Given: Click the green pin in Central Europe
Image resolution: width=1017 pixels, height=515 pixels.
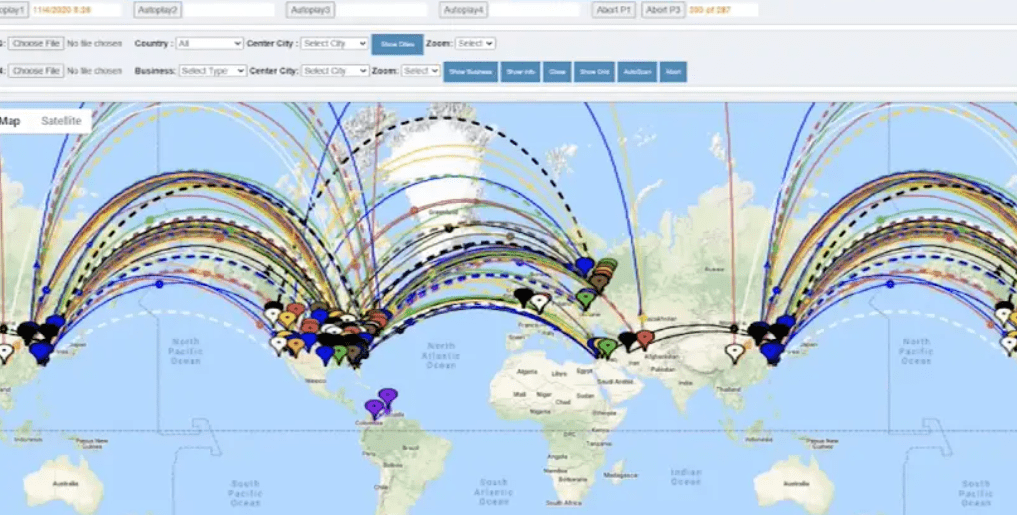Looking at the screenshot, I should 586,298.
